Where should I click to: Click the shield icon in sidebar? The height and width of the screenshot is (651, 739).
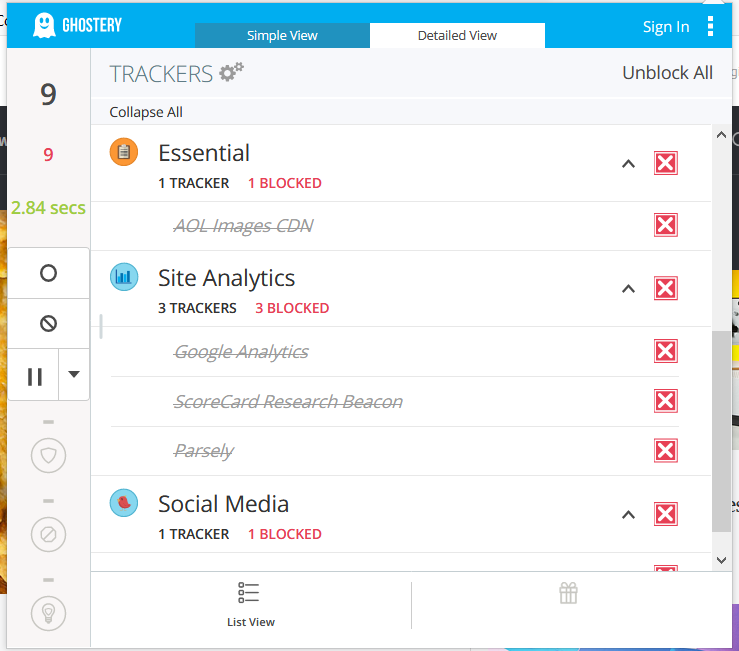pyautogui.click(x=48, y=456)
